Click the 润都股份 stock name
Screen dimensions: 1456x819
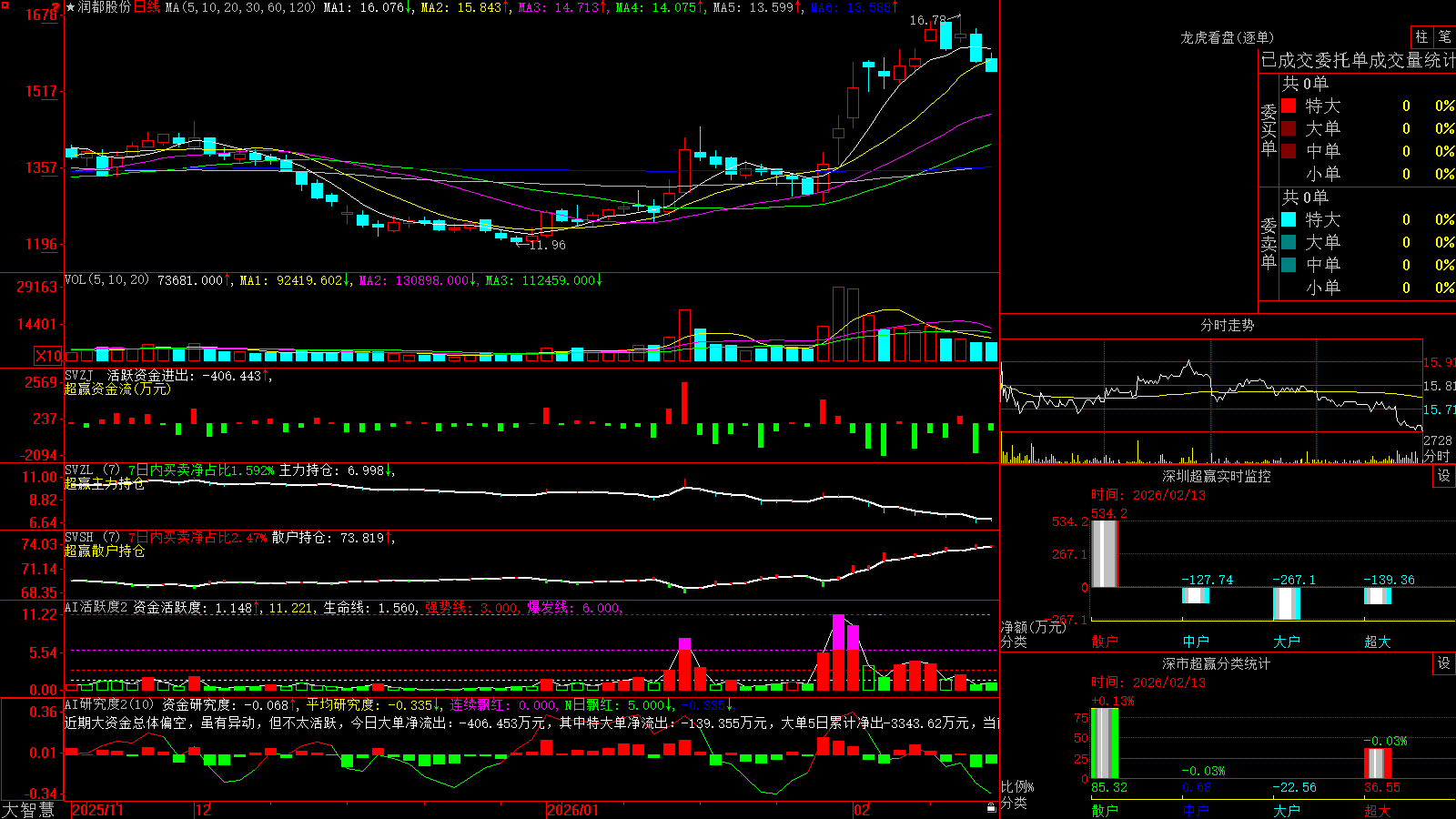(x=104, y=7)
